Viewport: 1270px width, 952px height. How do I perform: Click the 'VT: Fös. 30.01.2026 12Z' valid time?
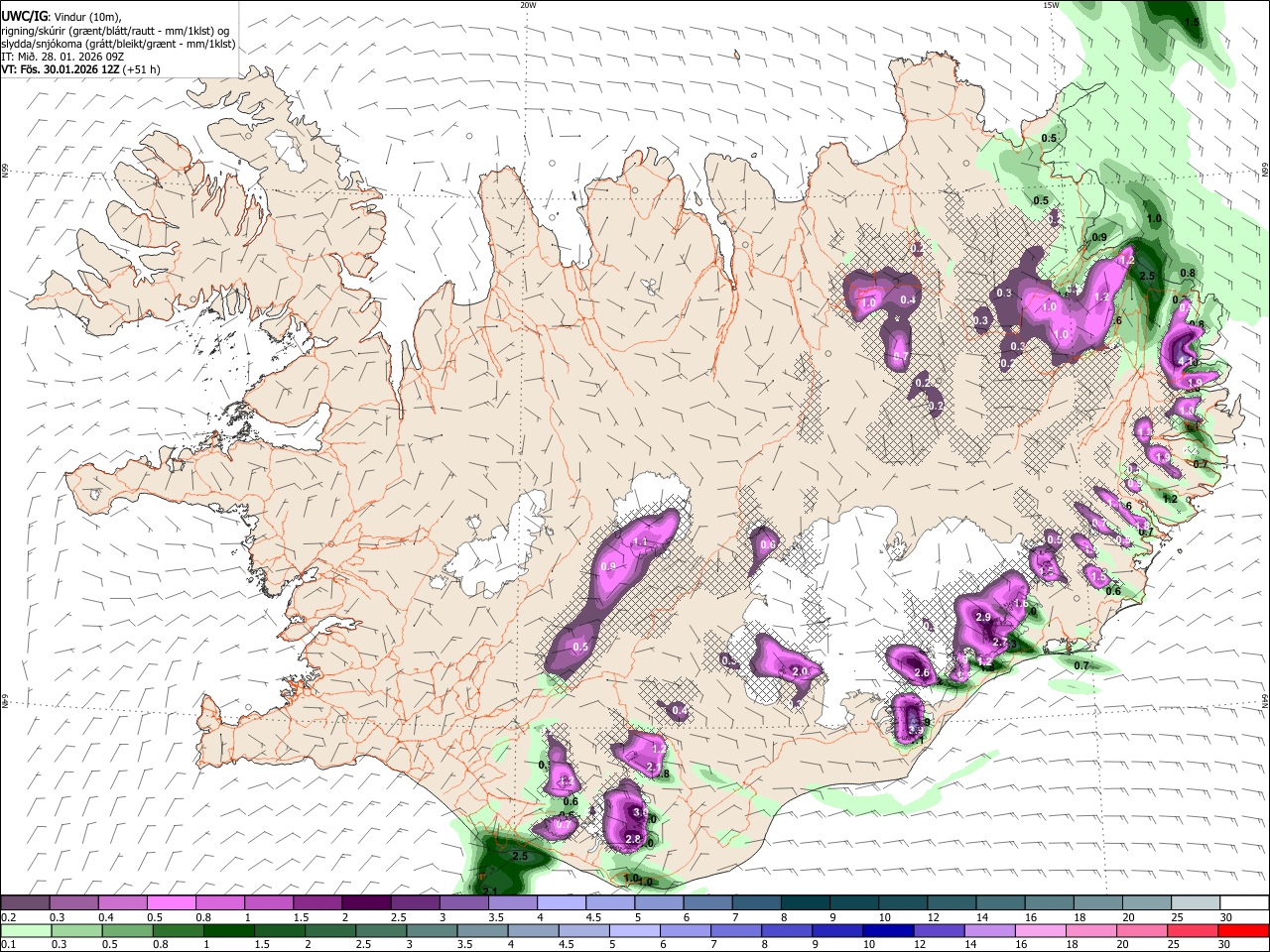tap(61, 69)
